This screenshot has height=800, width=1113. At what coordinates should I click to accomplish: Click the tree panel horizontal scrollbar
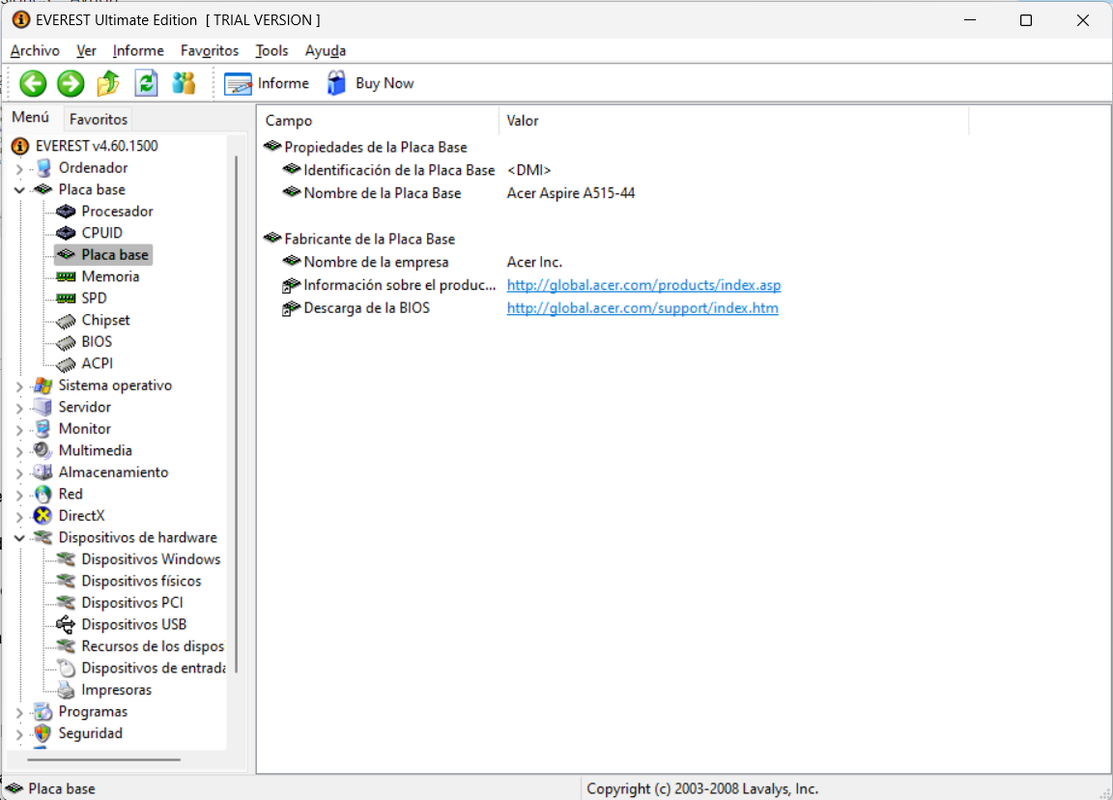pyautogui.click(x=104, y=760)
